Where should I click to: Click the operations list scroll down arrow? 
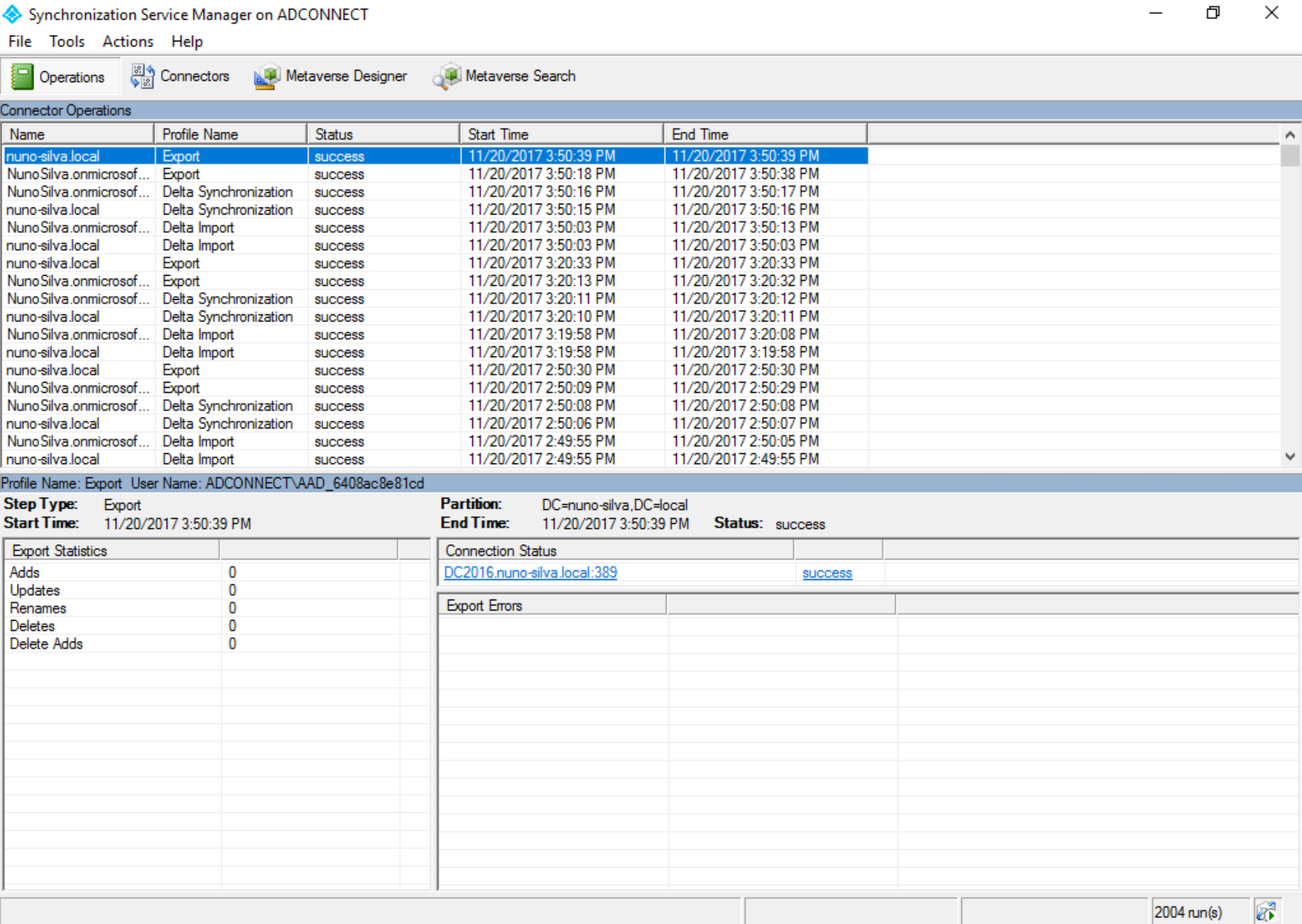(x=1290, y=457)
